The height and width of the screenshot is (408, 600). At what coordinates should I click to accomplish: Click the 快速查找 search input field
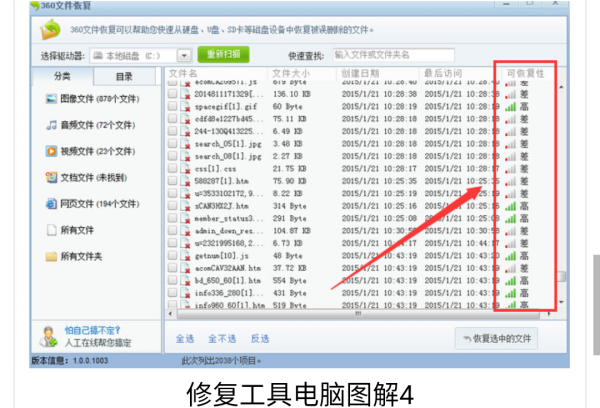[x=394, y=55]
